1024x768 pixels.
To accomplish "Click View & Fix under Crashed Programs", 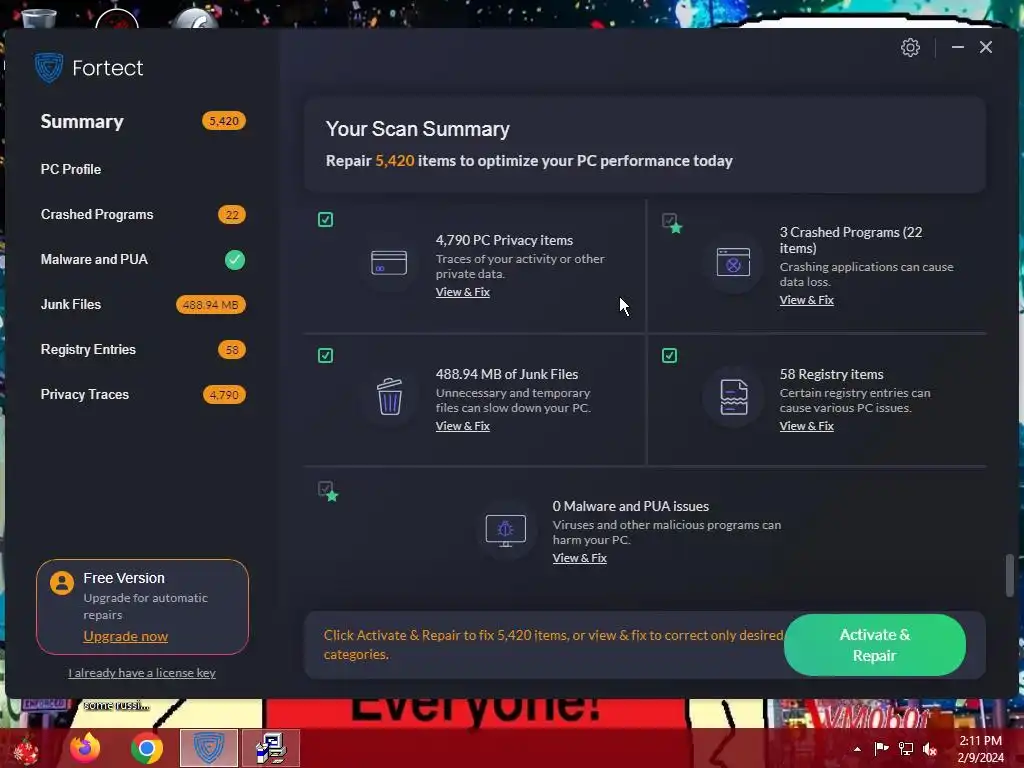I will coord(807,300).
